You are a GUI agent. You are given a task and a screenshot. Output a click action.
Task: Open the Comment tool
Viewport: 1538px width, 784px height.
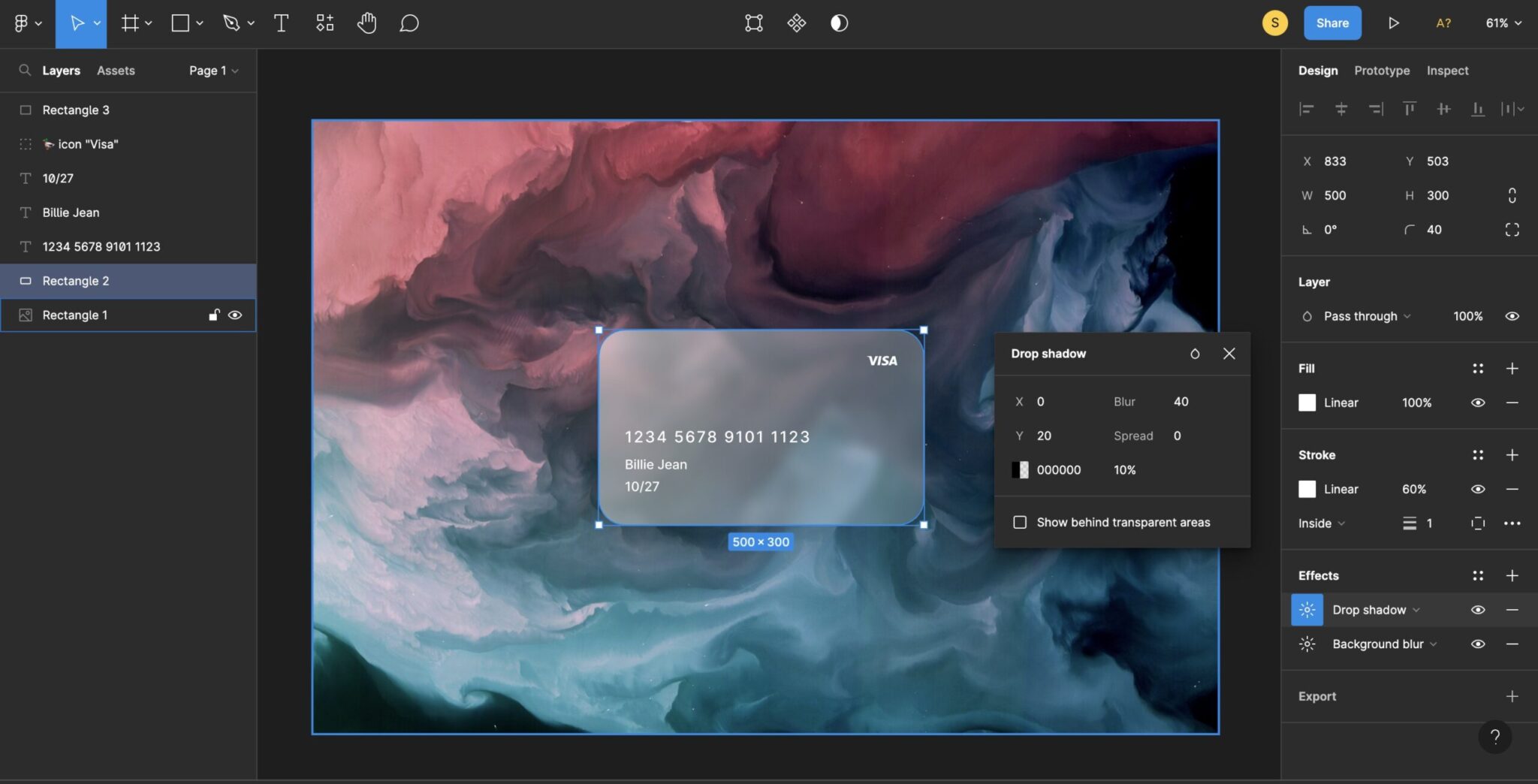point(408,23)
